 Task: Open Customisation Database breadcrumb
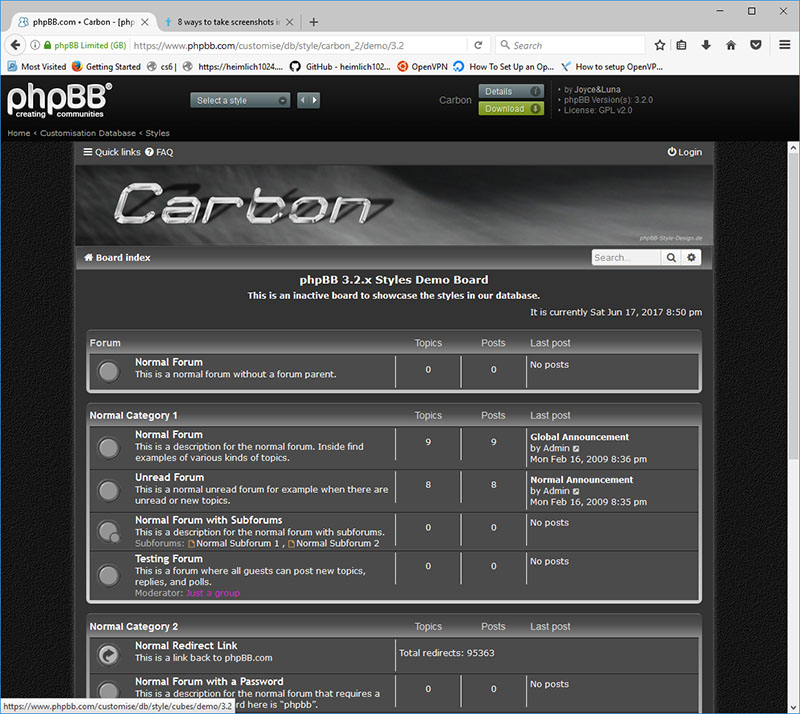coord(88,133)
